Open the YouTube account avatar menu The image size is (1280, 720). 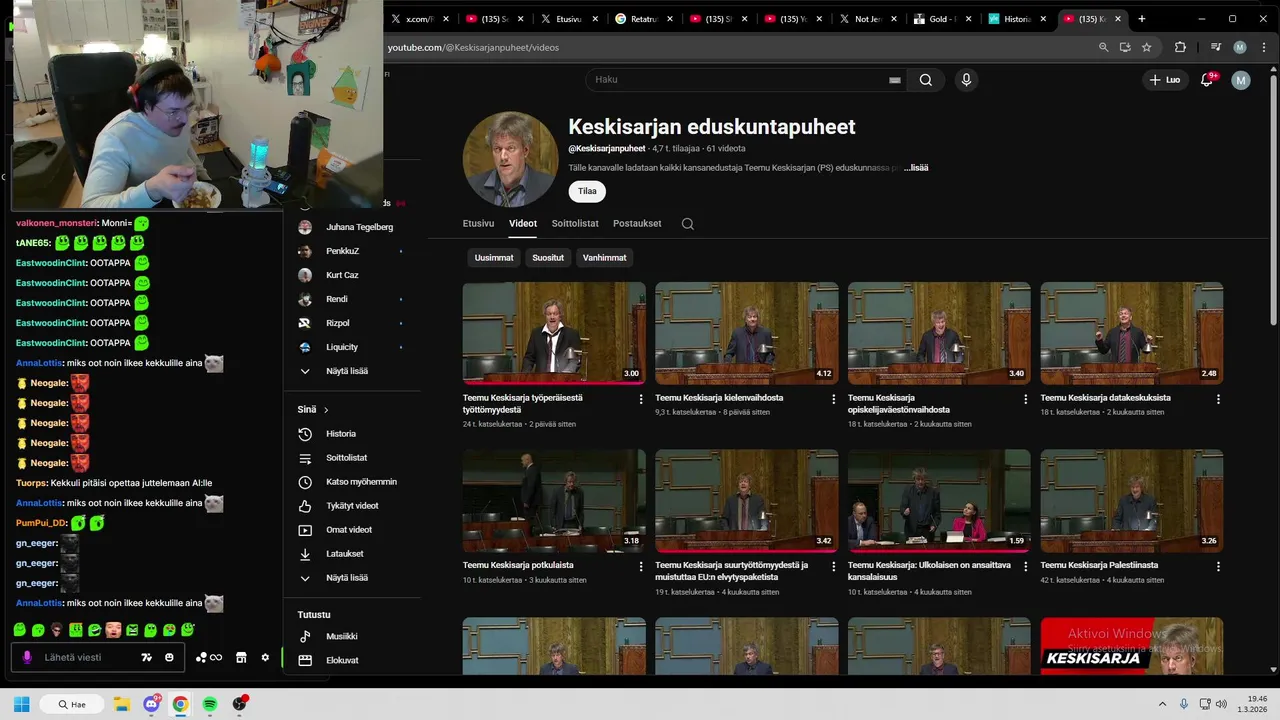(1241, 80)
